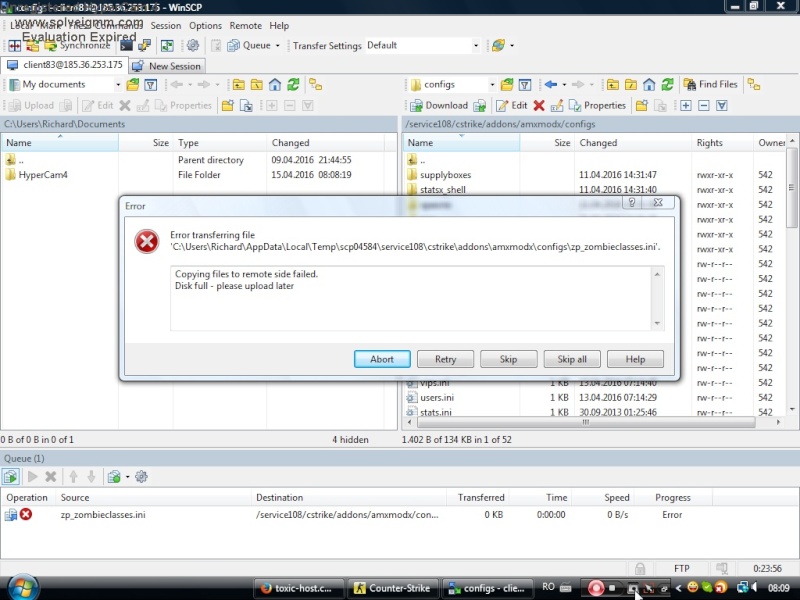Open transfer session dropdown next to globe icon
This screenshot has height=600, width=800.
coord(512,45)
